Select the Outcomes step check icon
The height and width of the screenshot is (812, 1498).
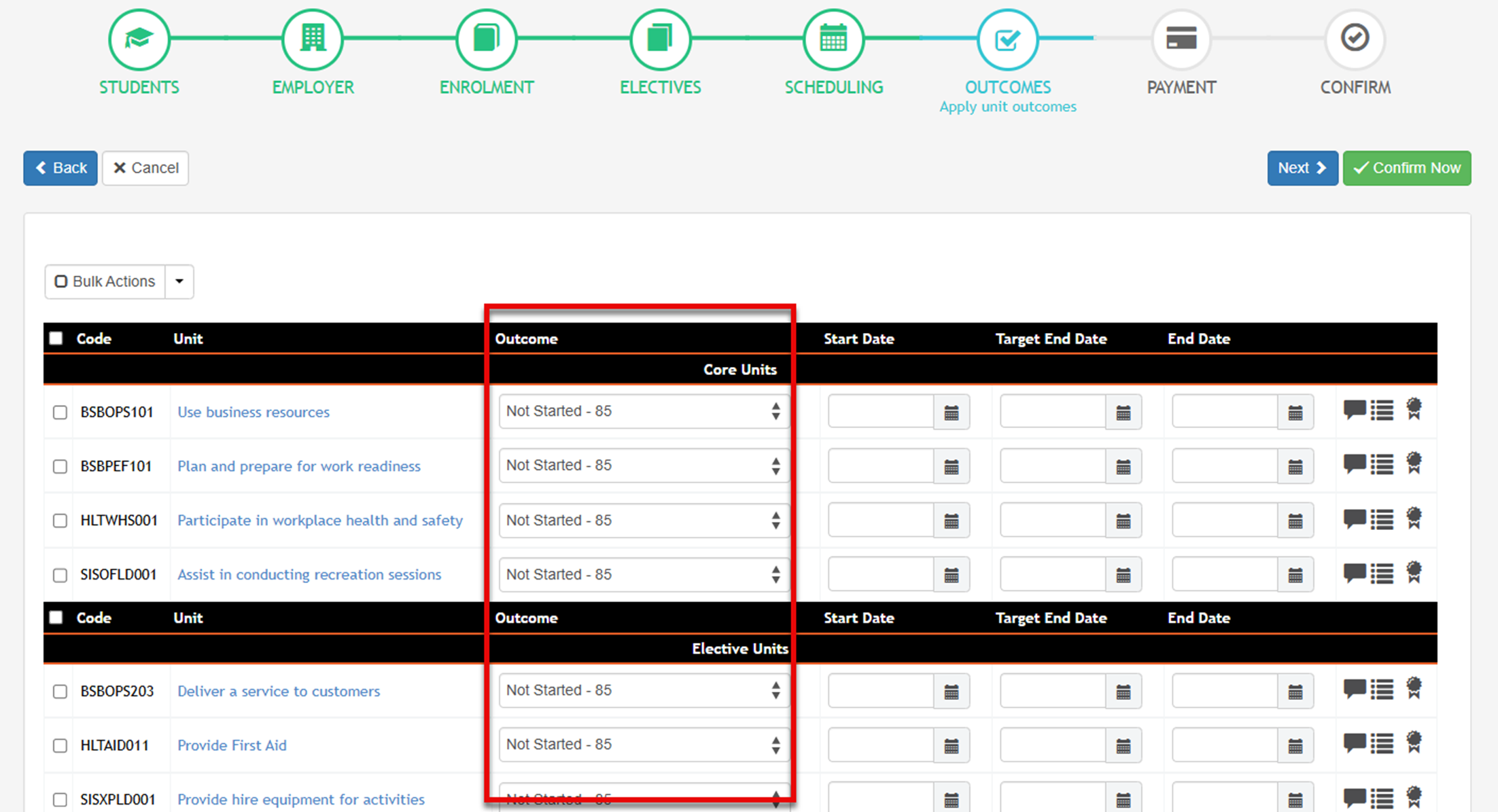click(x=1007, y=39)
